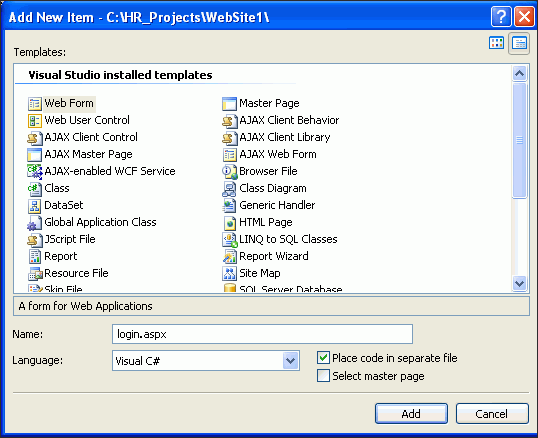Select the DataSet template icon
The width and height of the screenshot is (538, 438).
(35, 206)
